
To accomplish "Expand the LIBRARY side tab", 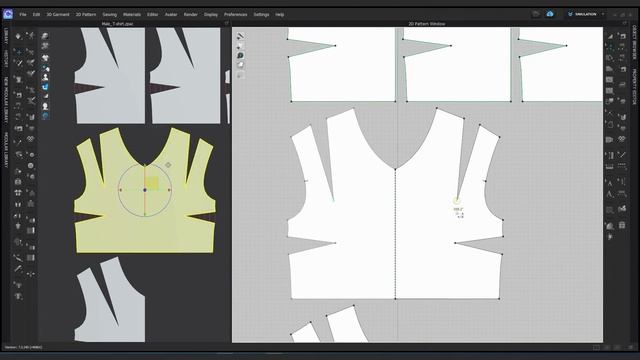I will click(6, 36).
